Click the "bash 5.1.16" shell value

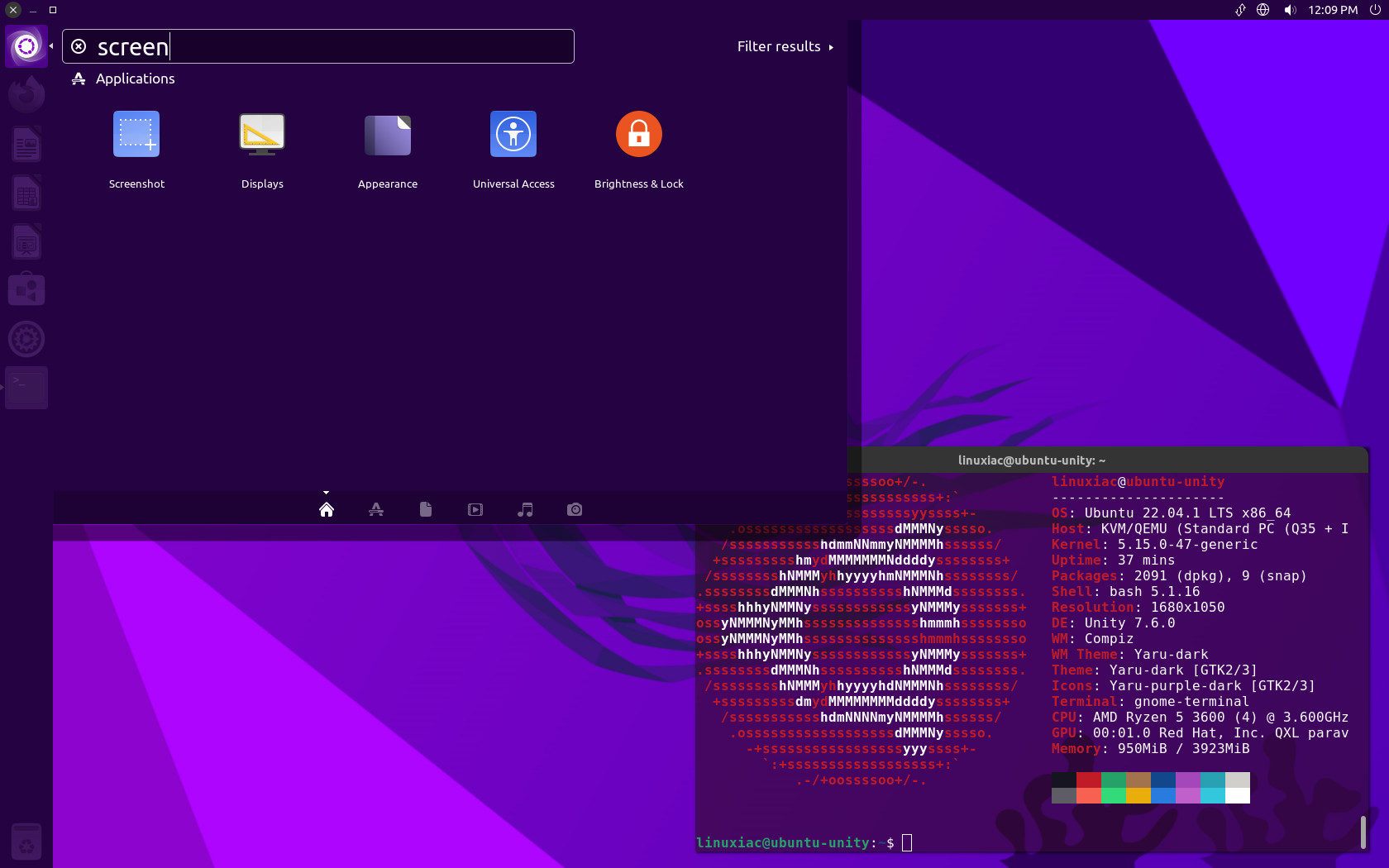[x=1154, y=591]
